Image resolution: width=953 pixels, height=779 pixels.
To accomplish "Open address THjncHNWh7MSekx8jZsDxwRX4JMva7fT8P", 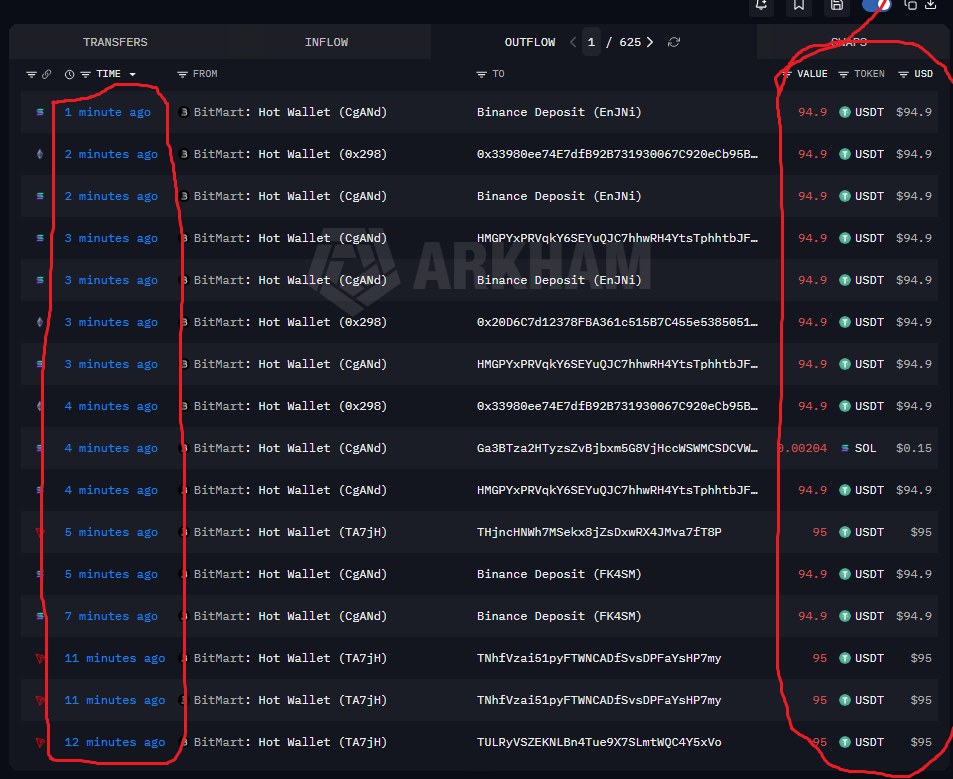I will tap(599, 532).
